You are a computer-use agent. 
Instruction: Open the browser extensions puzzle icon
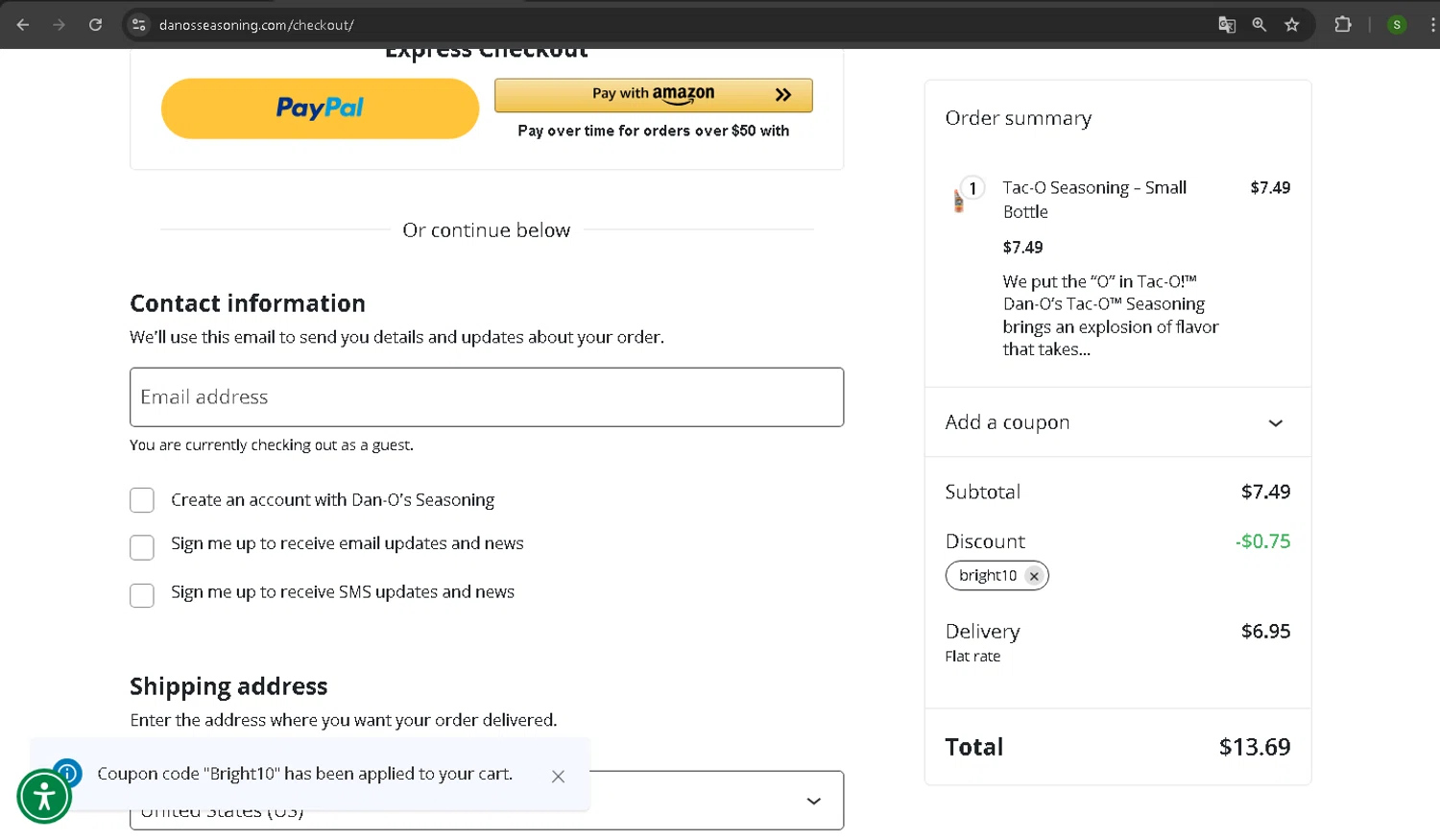pos(1343,25)
